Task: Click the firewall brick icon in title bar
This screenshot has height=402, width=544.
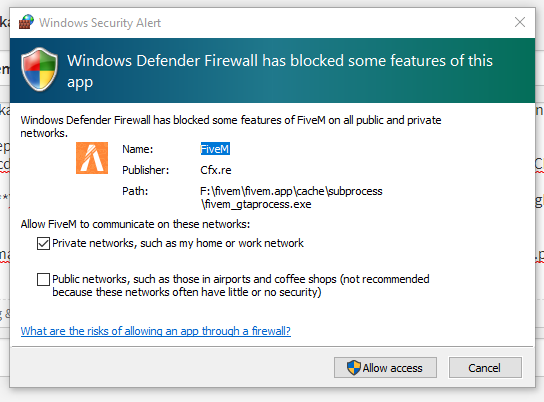Action: point(26,22)
